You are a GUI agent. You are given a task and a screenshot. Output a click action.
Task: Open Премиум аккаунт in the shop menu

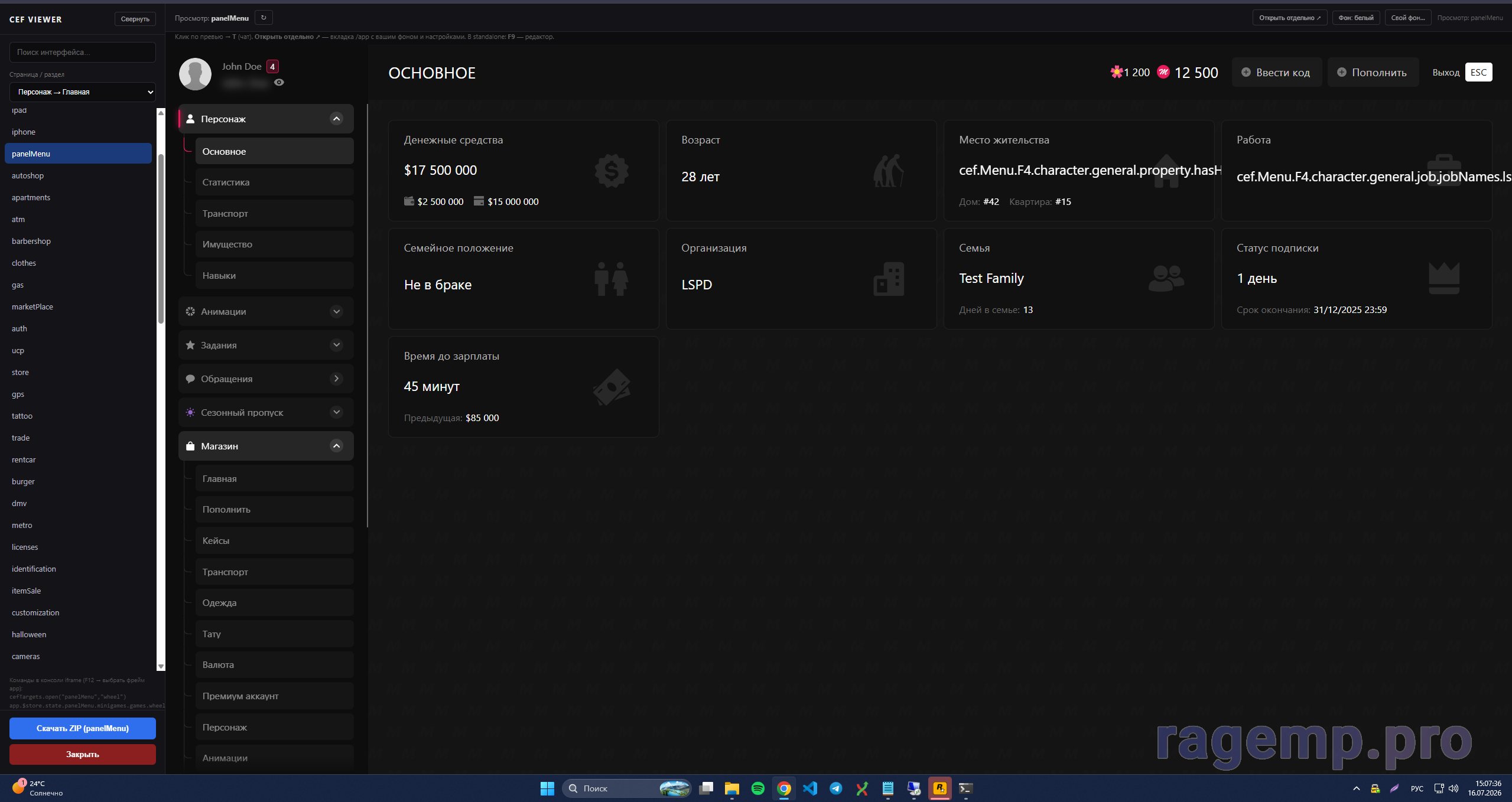tap(275, 696)
